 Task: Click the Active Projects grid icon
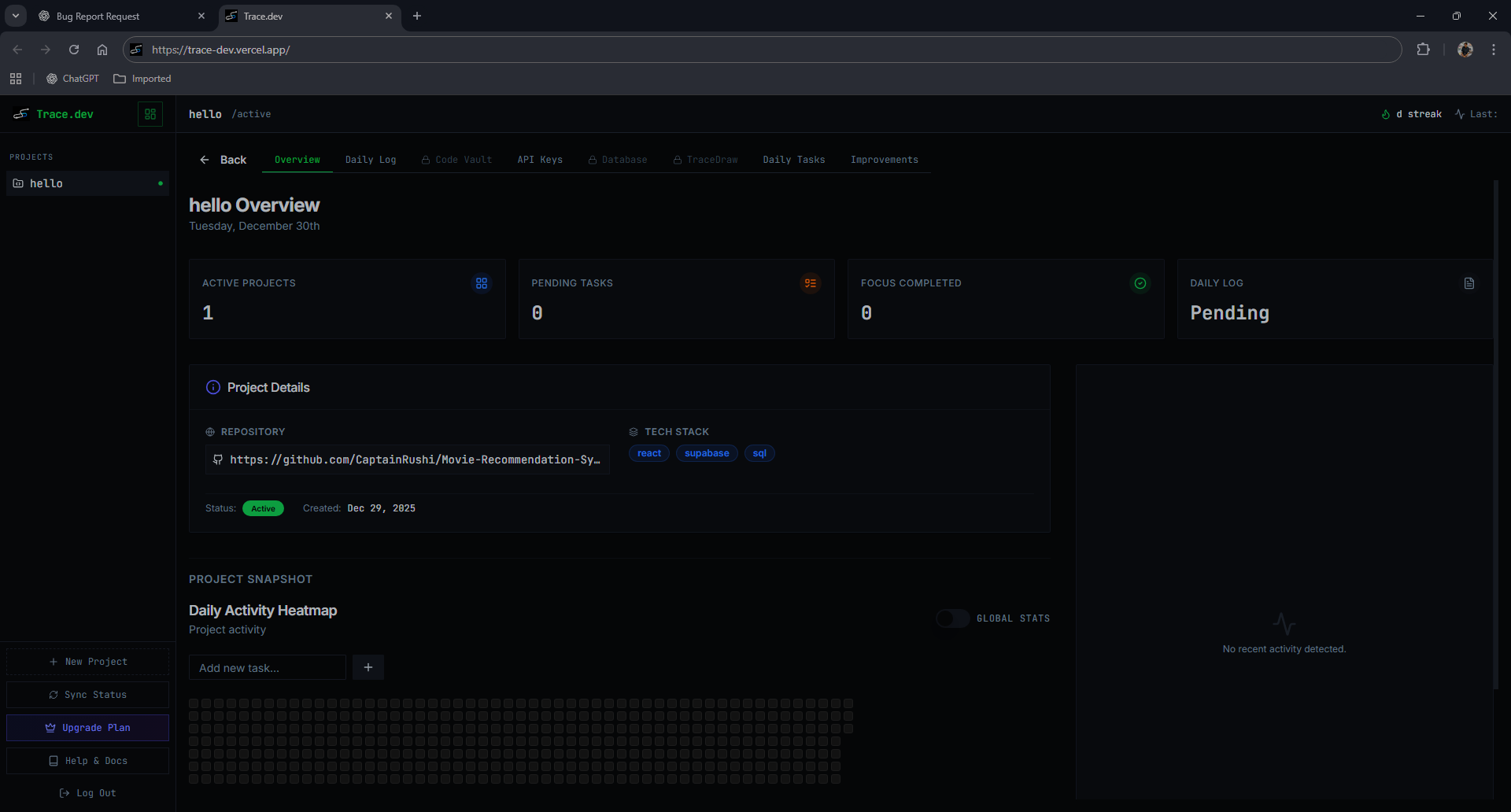(481, 283)
